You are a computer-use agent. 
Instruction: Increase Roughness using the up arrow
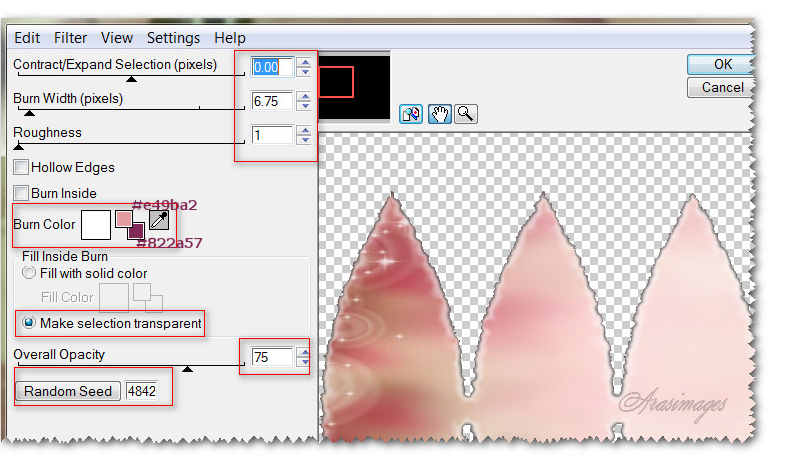click(304, 129)
